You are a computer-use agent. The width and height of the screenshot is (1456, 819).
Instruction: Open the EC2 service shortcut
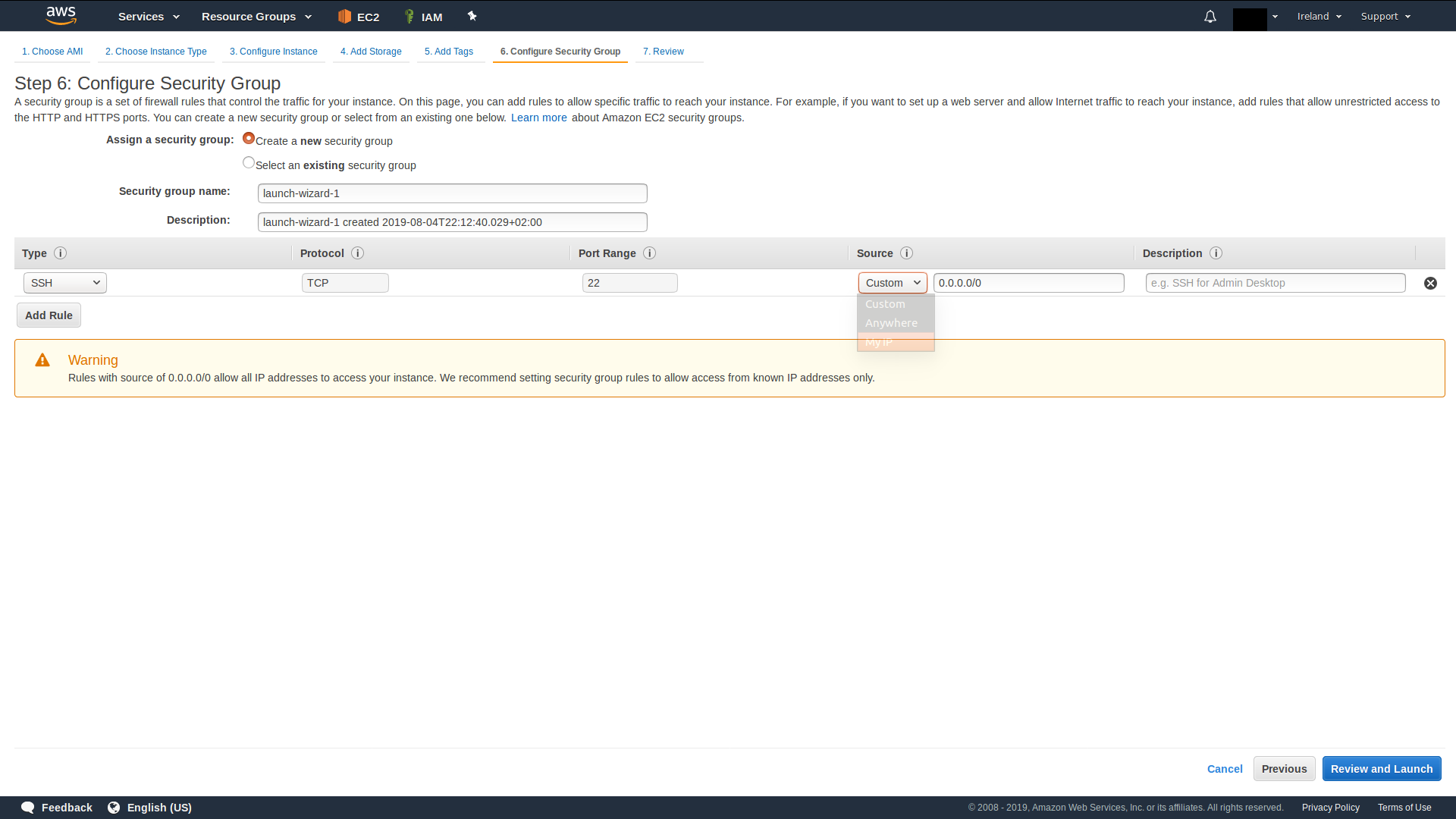click(359, 17)
